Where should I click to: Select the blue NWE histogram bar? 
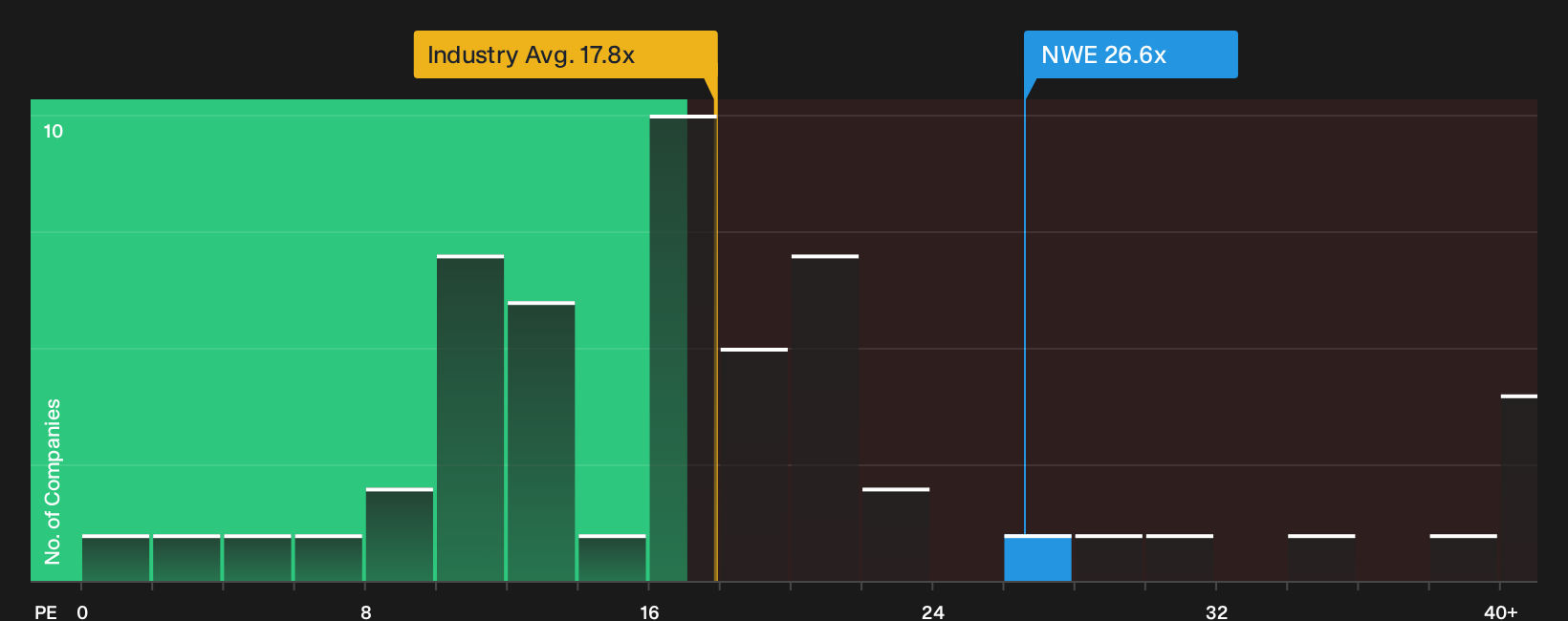coord(1037,558)
